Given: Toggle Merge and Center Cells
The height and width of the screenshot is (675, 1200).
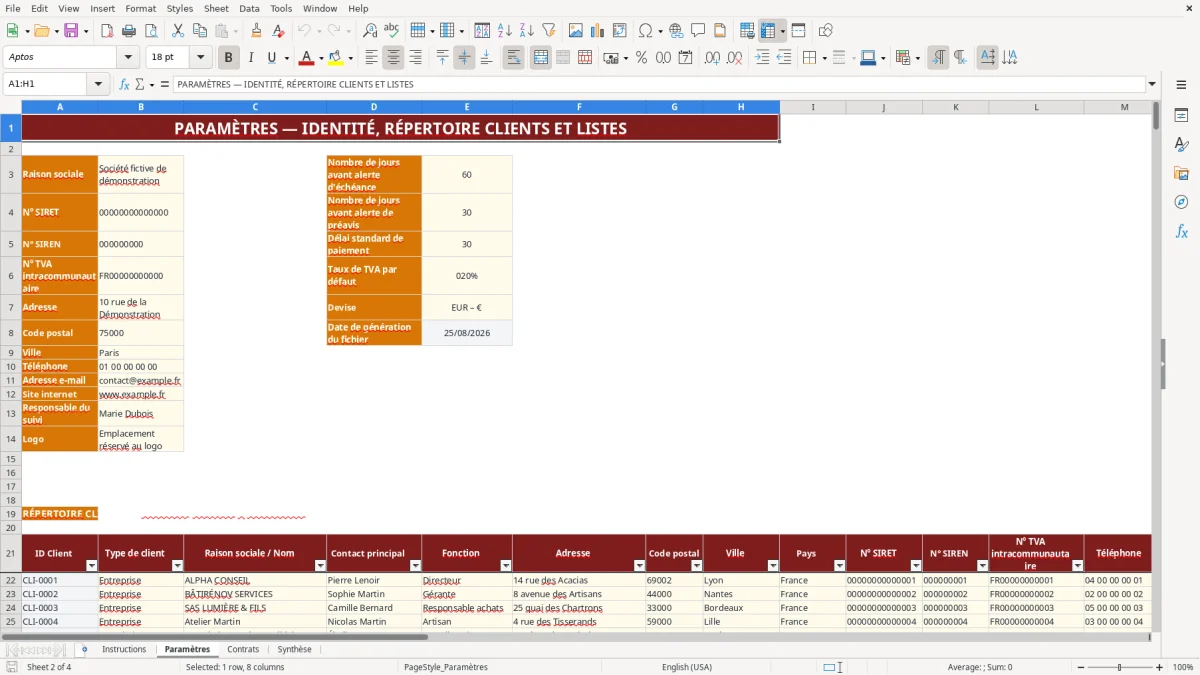Looking at the screenshot, I should coord(541,58).
